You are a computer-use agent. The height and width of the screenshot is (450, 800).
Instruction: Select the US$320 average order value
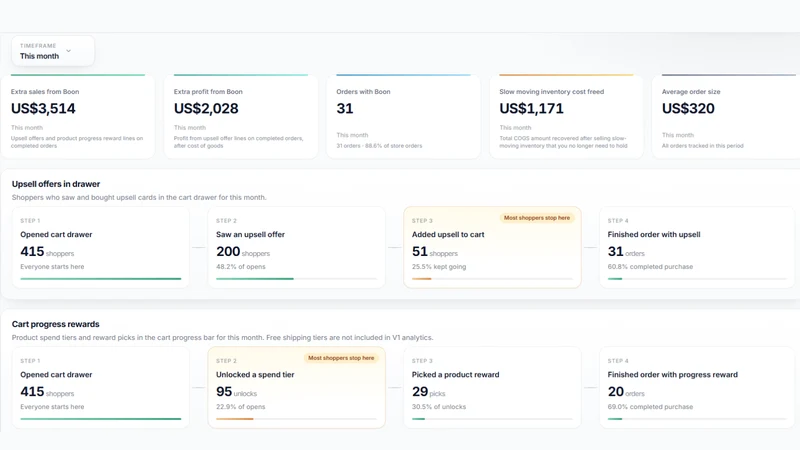pyautogui.click(x=688, y=108)
